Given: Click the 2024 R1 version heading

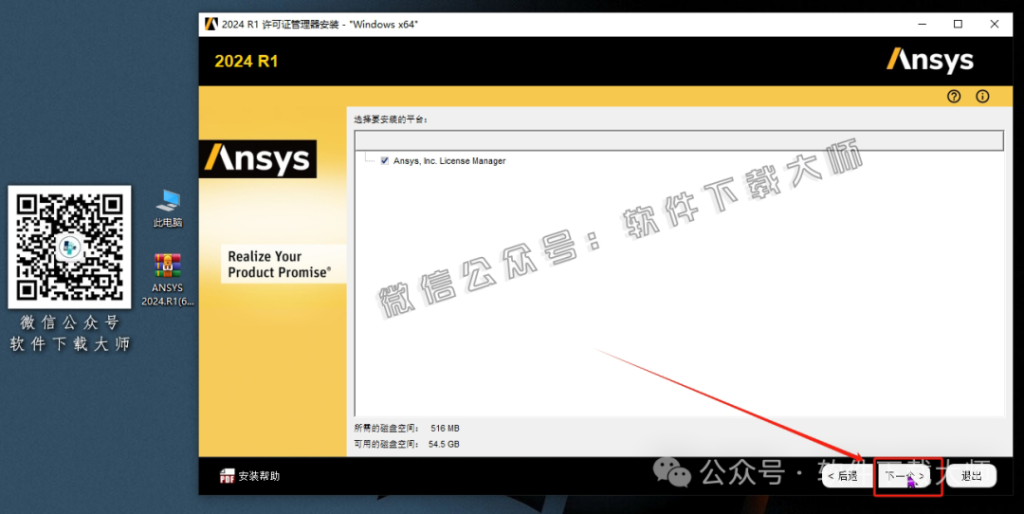Looking at the screenshot, I should pyautogui.click(x=246, y=61).
